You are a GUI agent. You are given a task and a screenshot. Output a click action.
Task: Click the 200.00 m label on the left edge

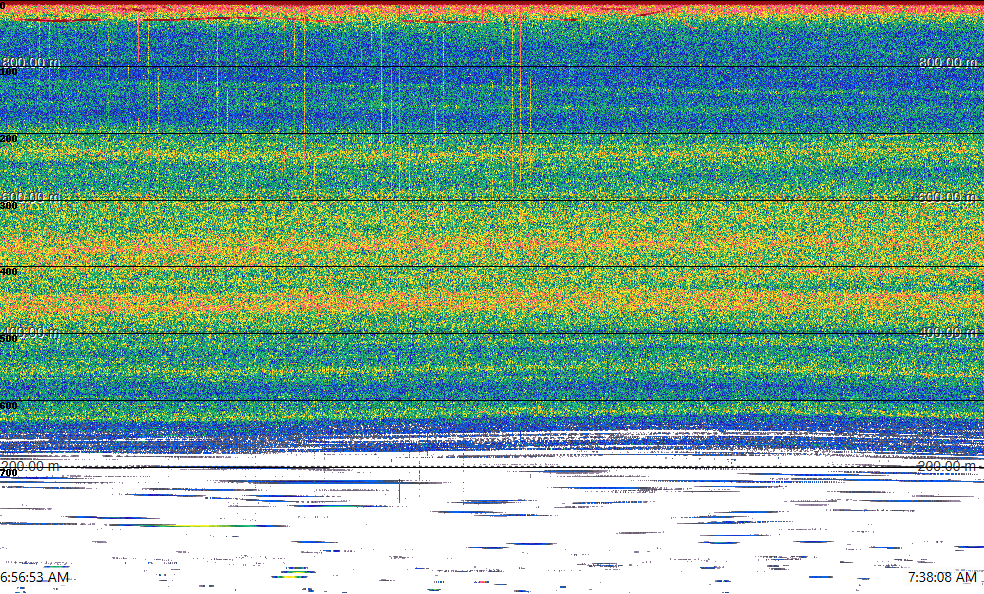click(x=31, y=466)
